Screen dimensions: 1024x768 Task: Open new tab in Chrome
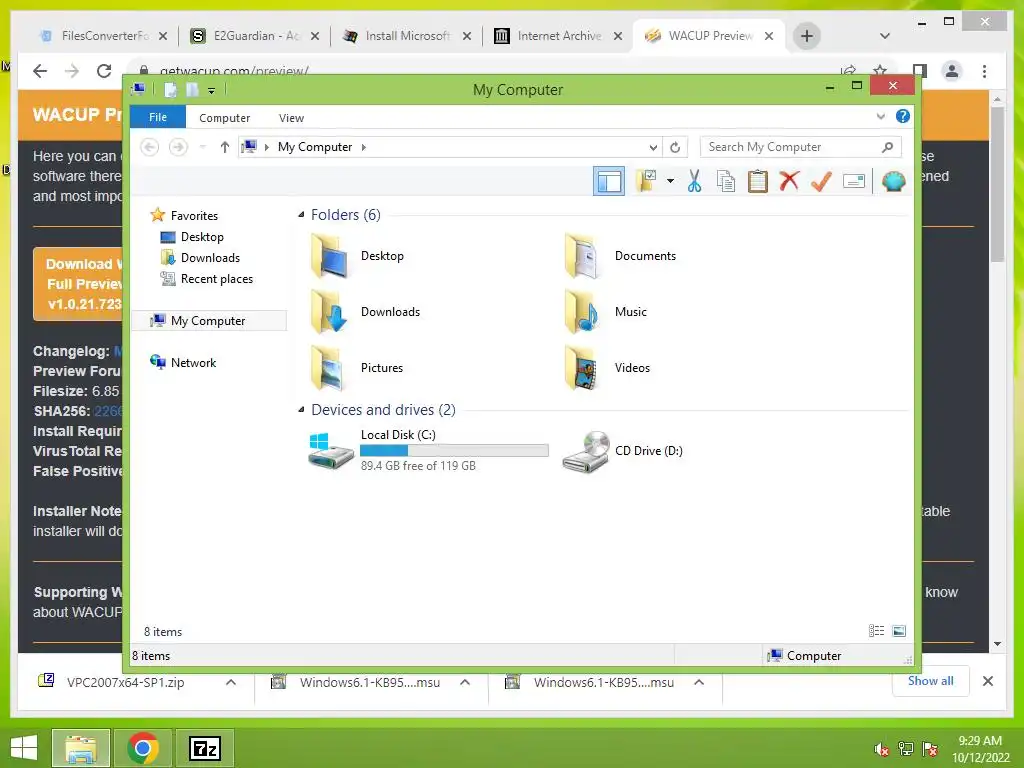(807, 36)
